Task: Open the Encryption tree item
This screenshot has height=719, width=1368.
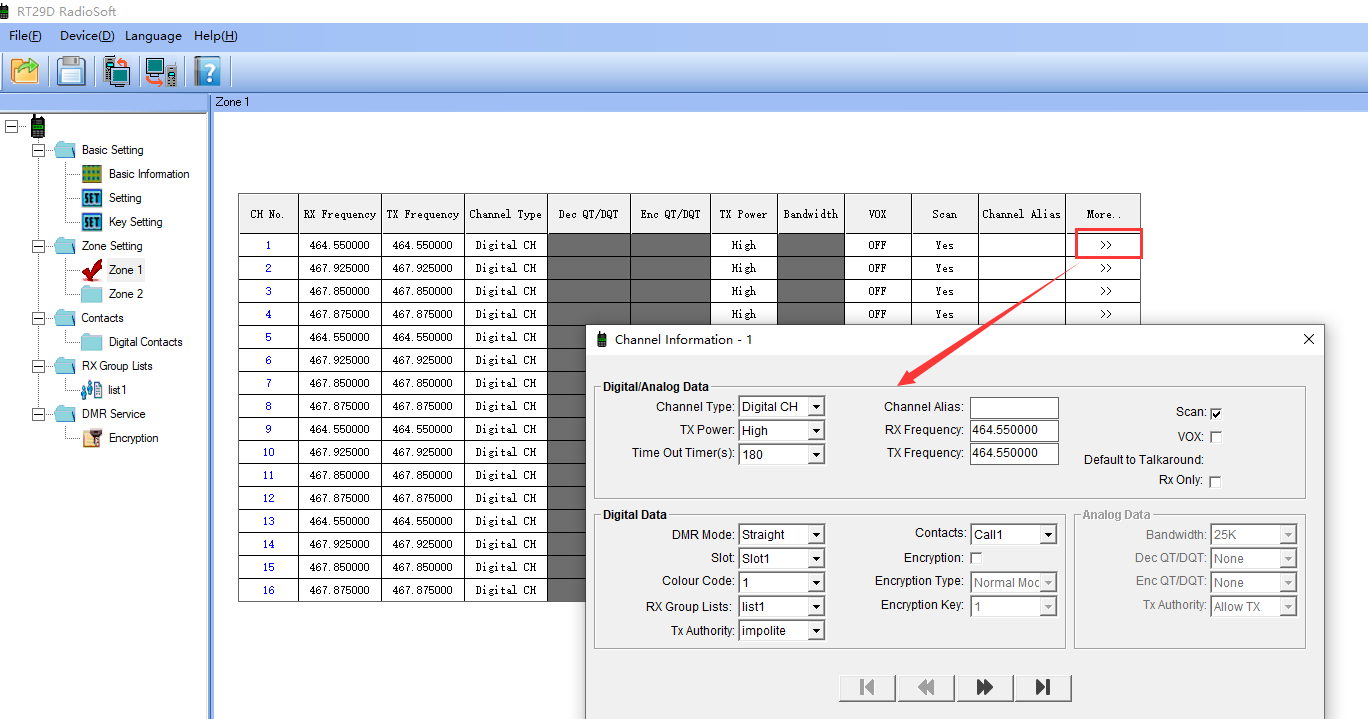Action: [133, 438]
